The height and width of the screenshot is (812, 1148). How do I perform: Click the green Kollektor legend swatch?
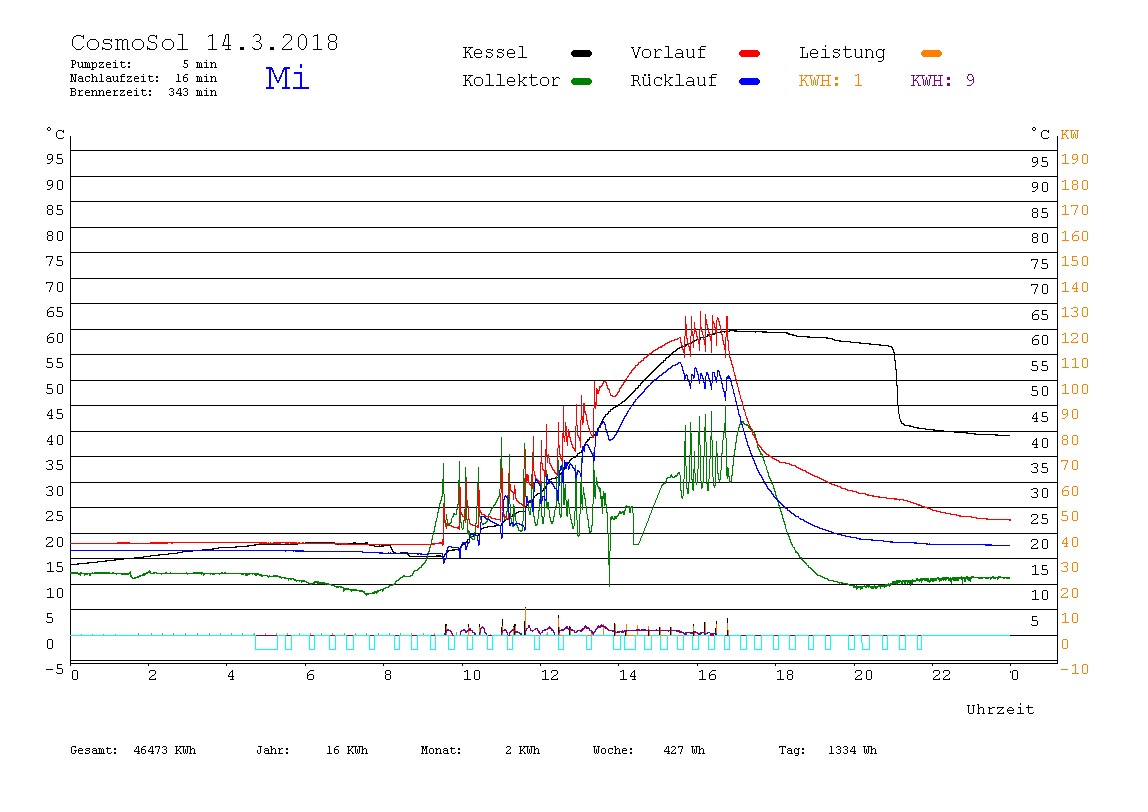581,81
